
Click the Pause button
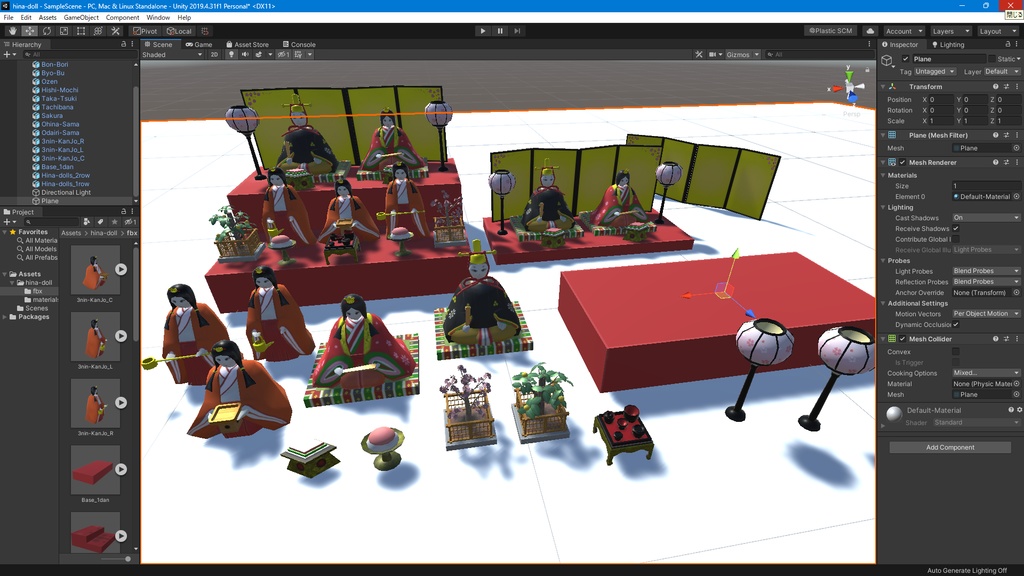click(500, 31)
